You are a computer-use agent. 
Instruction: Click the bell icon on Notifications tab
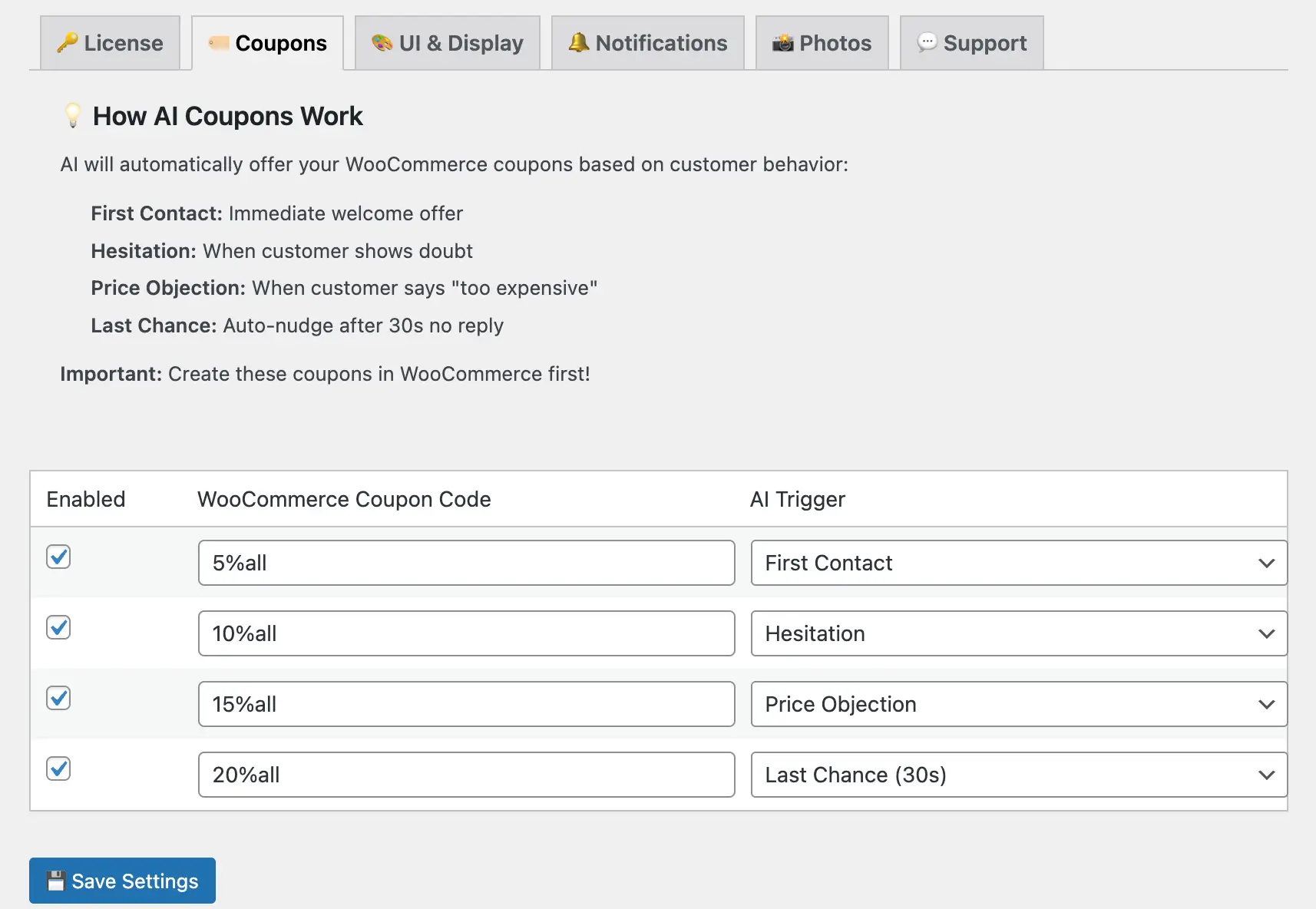[579, 43]
